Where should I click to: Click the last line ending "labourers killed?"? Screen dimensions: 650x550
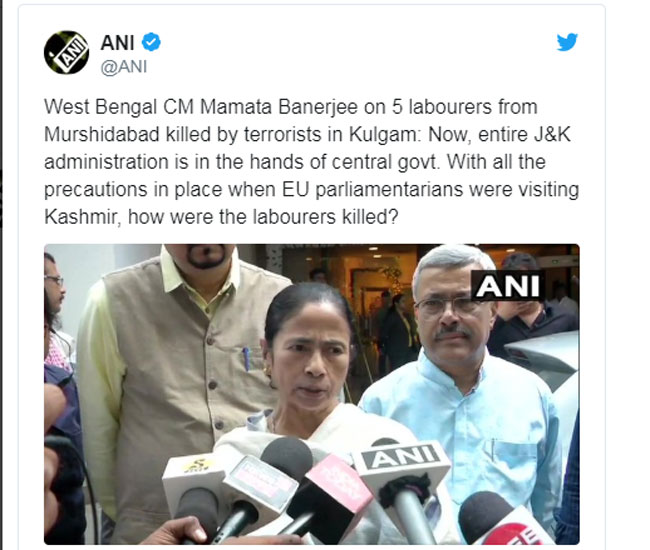pyautogui.click(x=221, y=217)
